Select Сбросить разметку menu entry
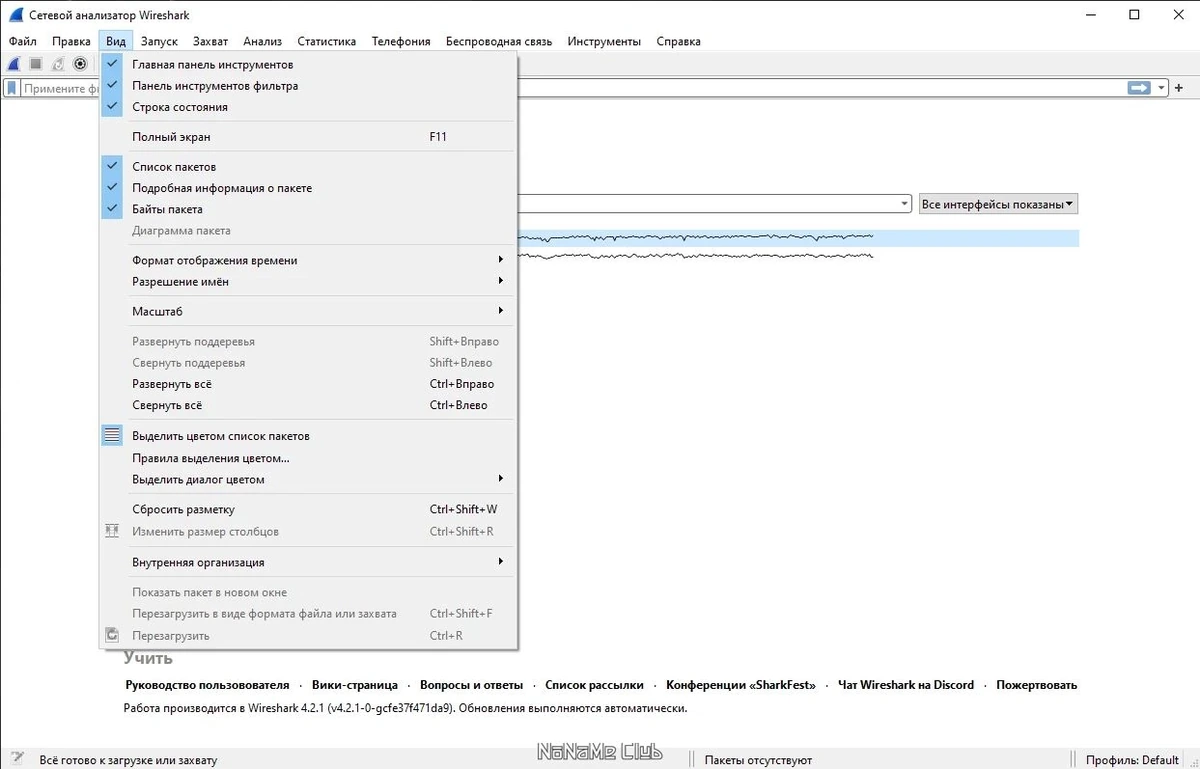1200x769 pixels. (x=307, y=509)
